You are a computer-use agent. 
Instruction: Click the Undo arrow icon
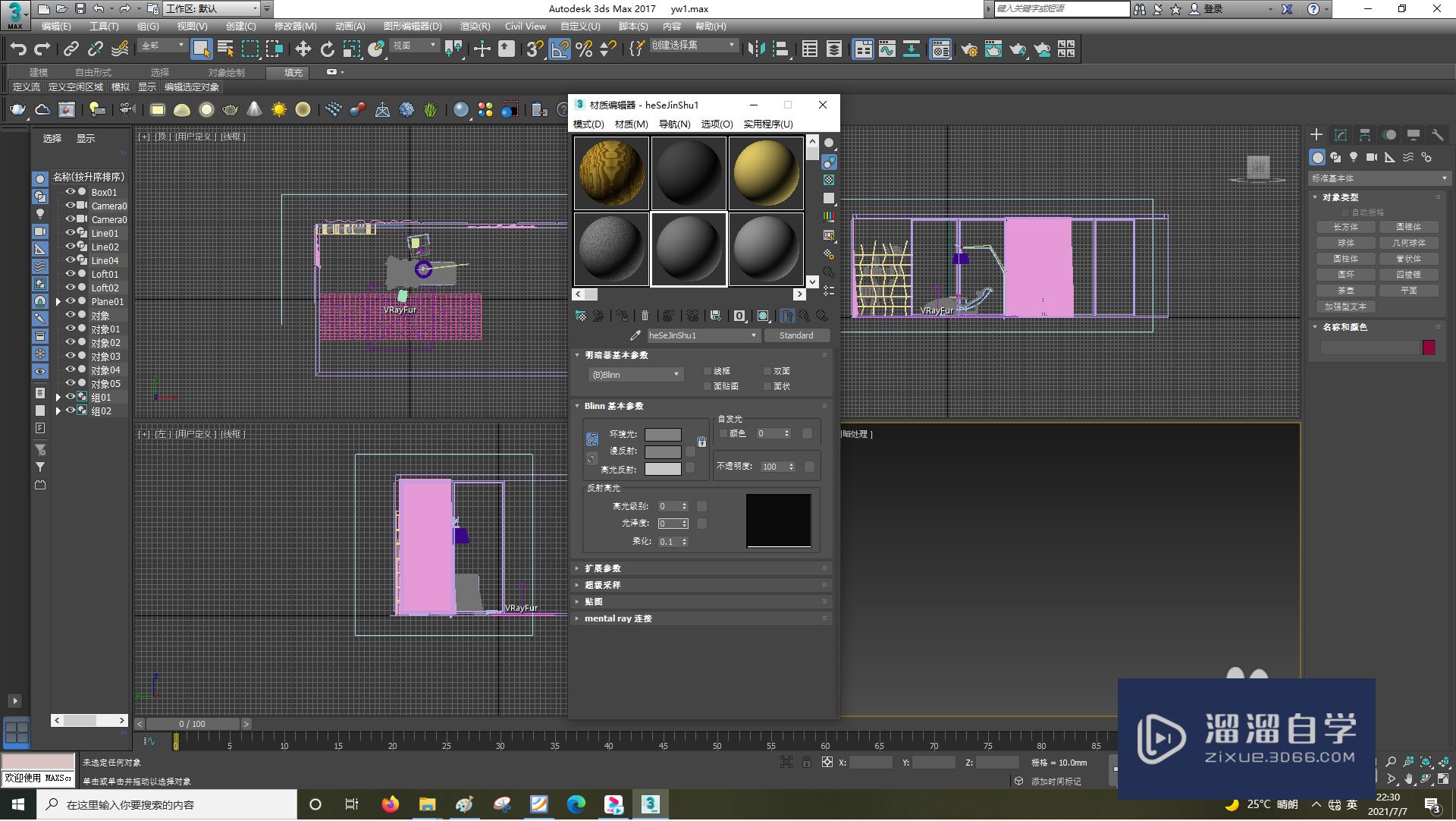tap(18, 49)
